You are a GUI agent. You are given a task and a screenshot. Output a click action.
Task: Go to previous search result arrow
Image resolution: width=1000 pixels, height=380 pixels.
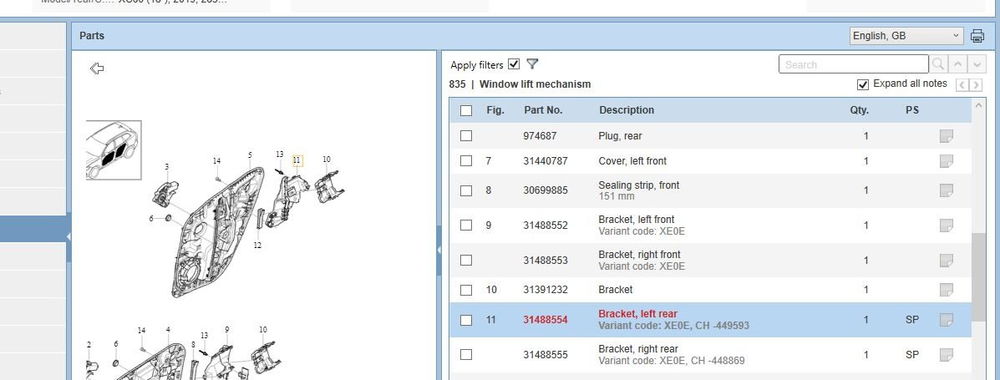[957, 64]
